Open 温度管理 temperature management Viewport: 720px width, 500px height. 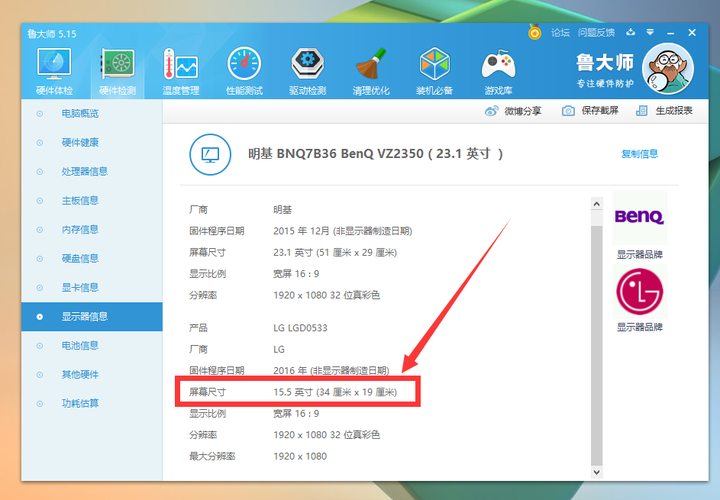coord(181,71)
